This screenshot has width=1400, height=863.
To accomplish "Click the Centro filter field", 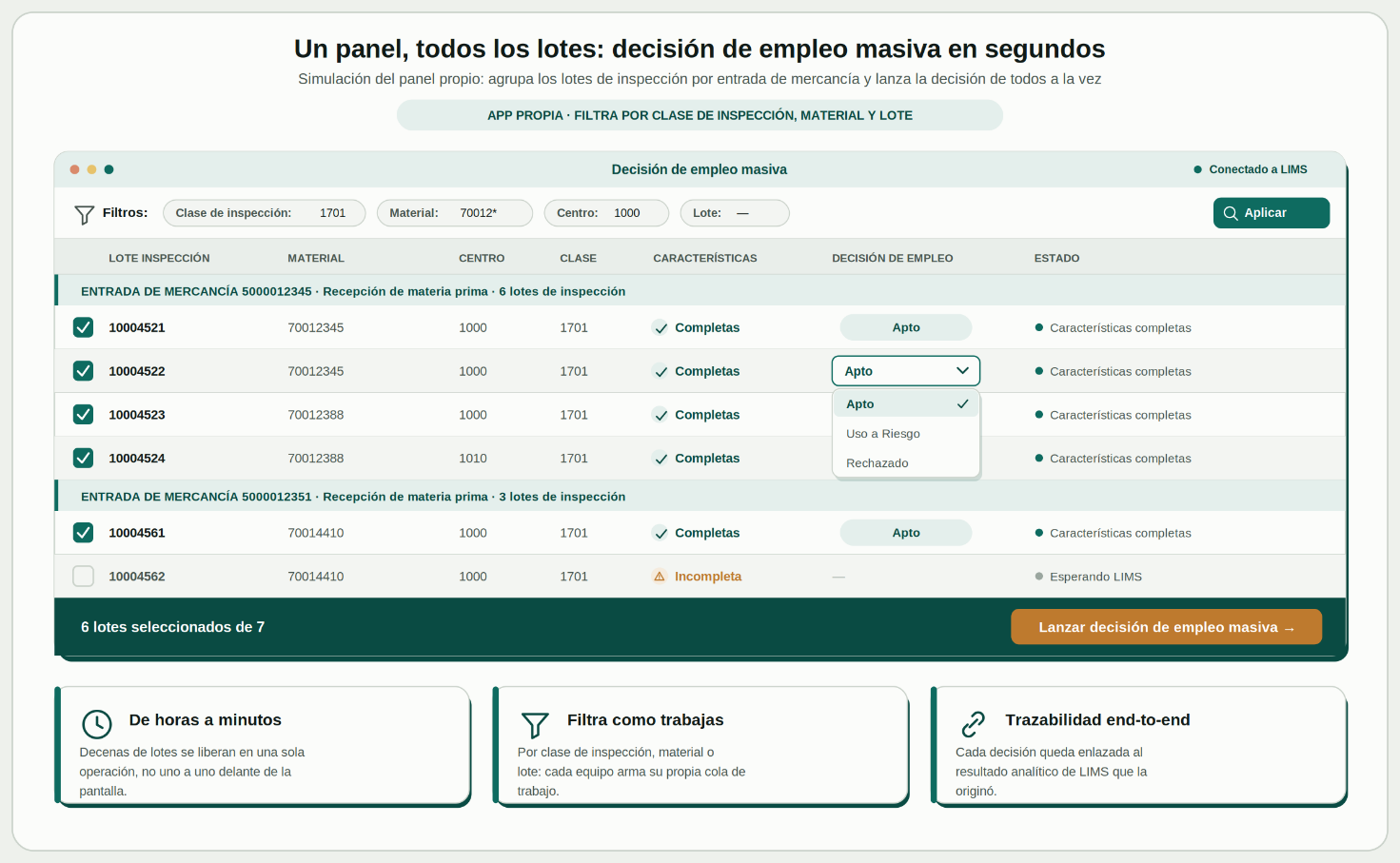I will coord(606,213).
